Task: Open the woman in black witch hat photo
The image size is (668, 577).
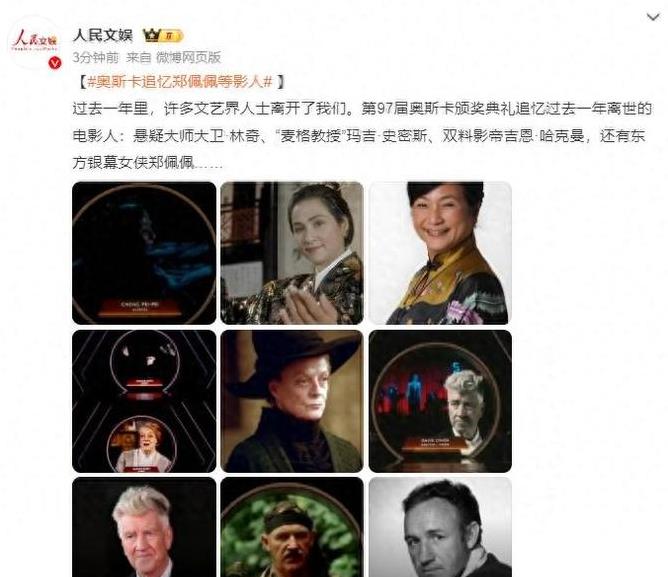Action: pos(292,401)
